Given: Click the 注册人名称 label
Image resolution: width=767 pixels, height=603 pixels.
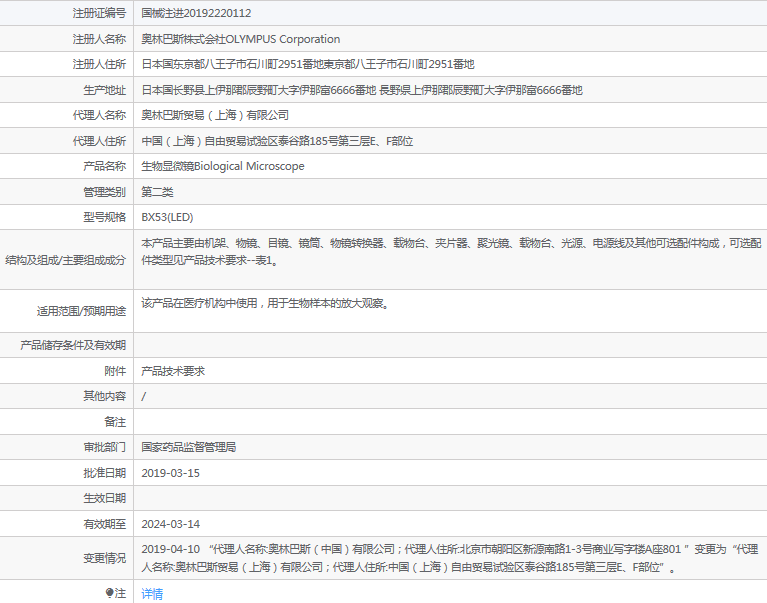Looking at the screenshot, I should (99, 39).
